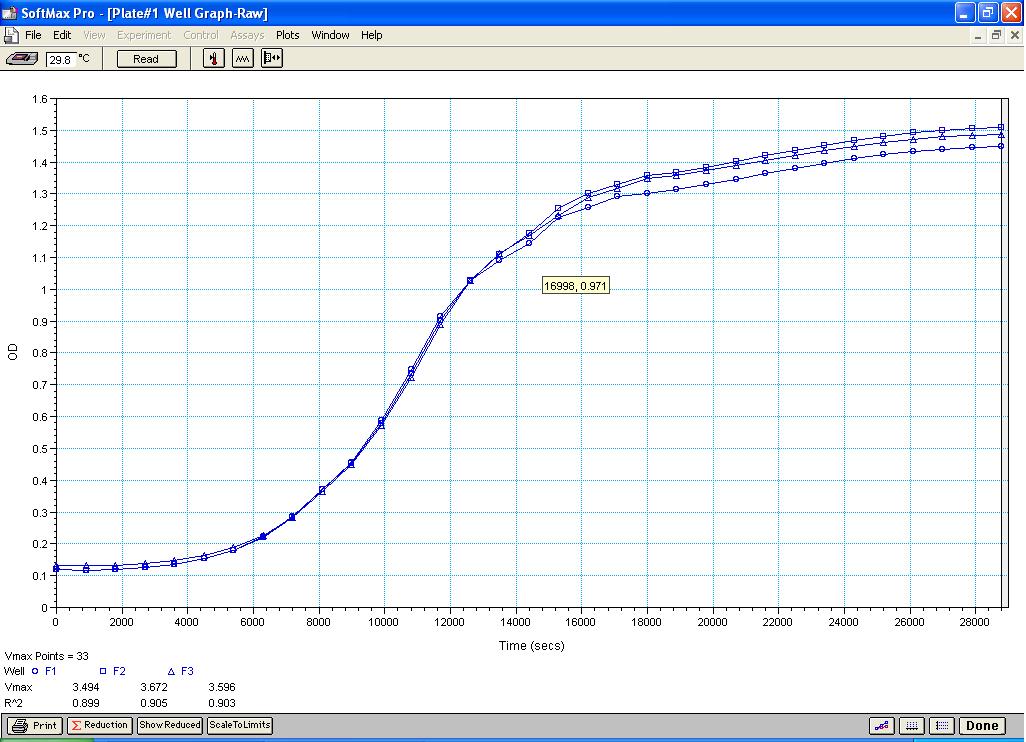The width and height of the screenshot is (1026, 742).
Task: Click the document icon left of File menu
Action: (x=11, y=35)
